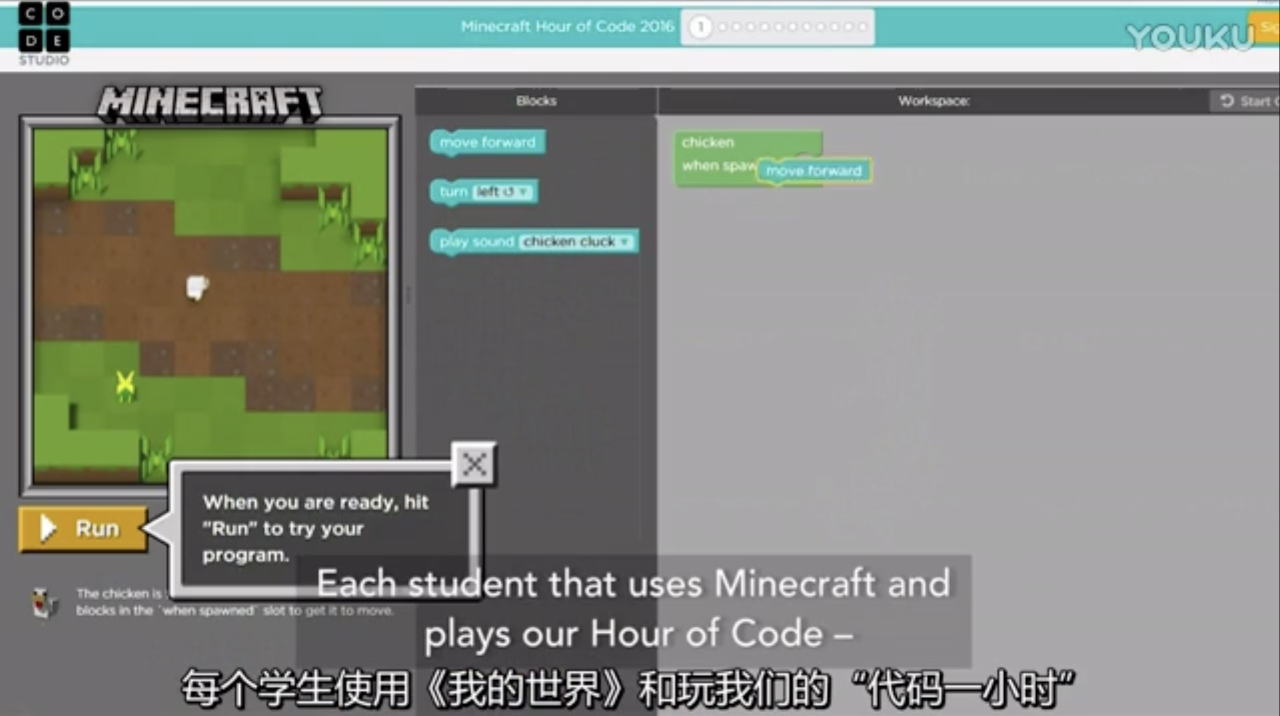The image size is (1280, 716).
Task: Click the Minecraft logo above game
Action: 210,103
